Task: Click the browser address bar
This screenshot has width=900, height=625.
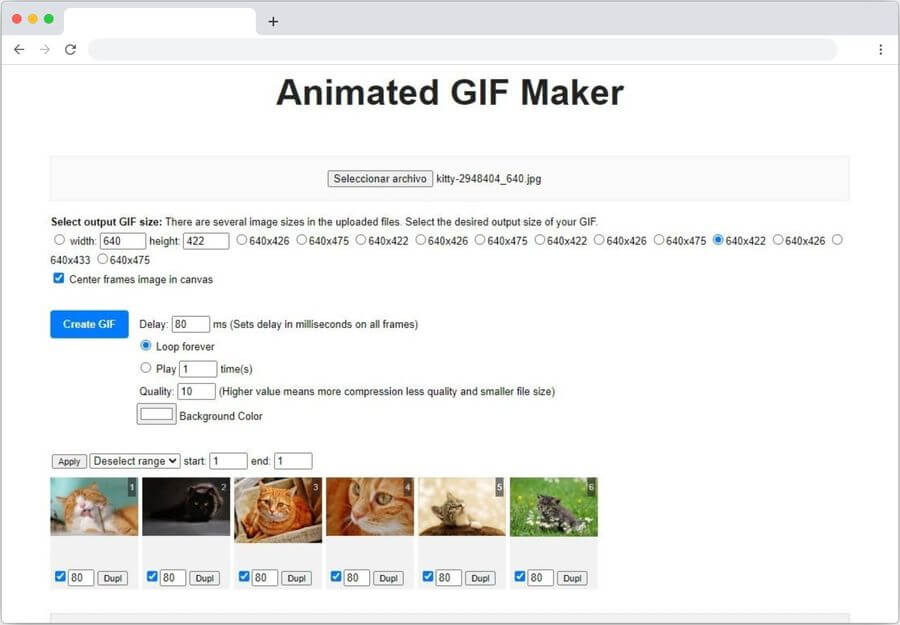Action: tap(462, 49)
